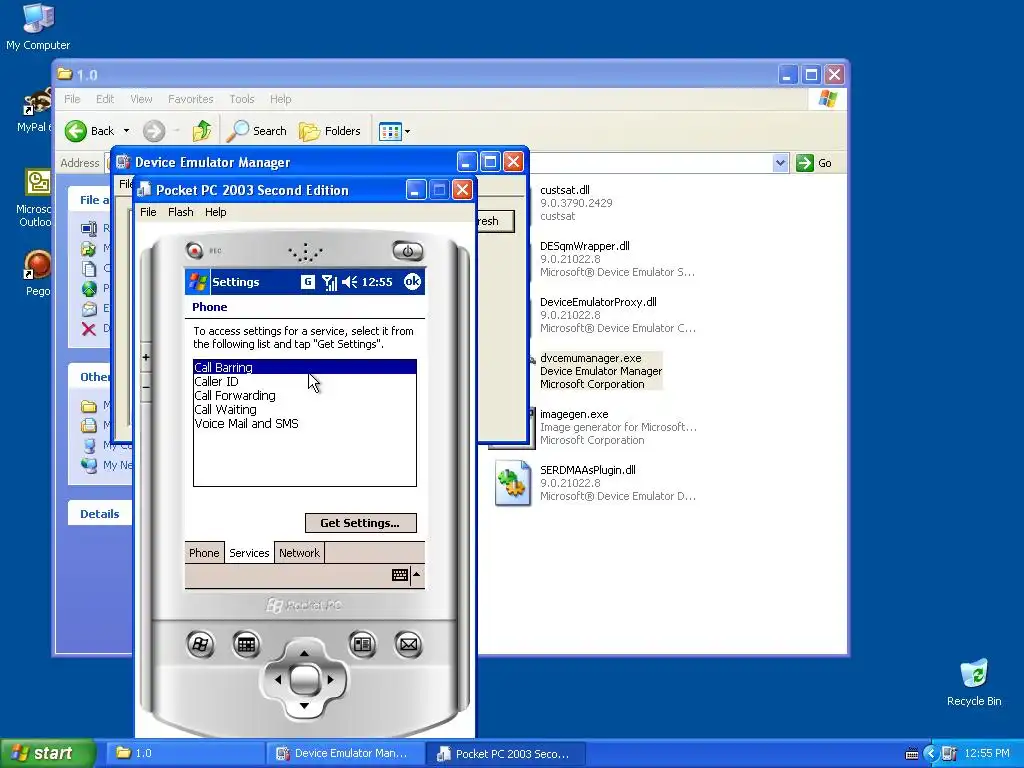The image size is (1024, 768).
Task: Open the Favorites menu in Explorer
Action: (191, 99)
